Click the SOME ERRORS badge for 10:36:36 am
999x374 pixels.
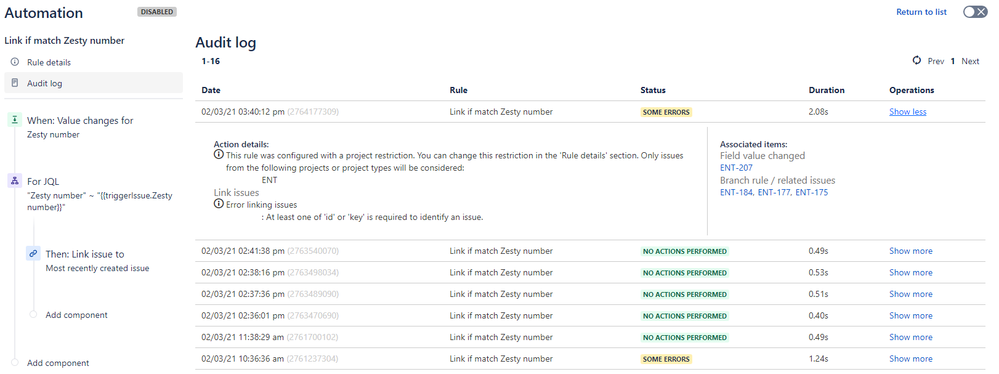click(x=666, y=359)
